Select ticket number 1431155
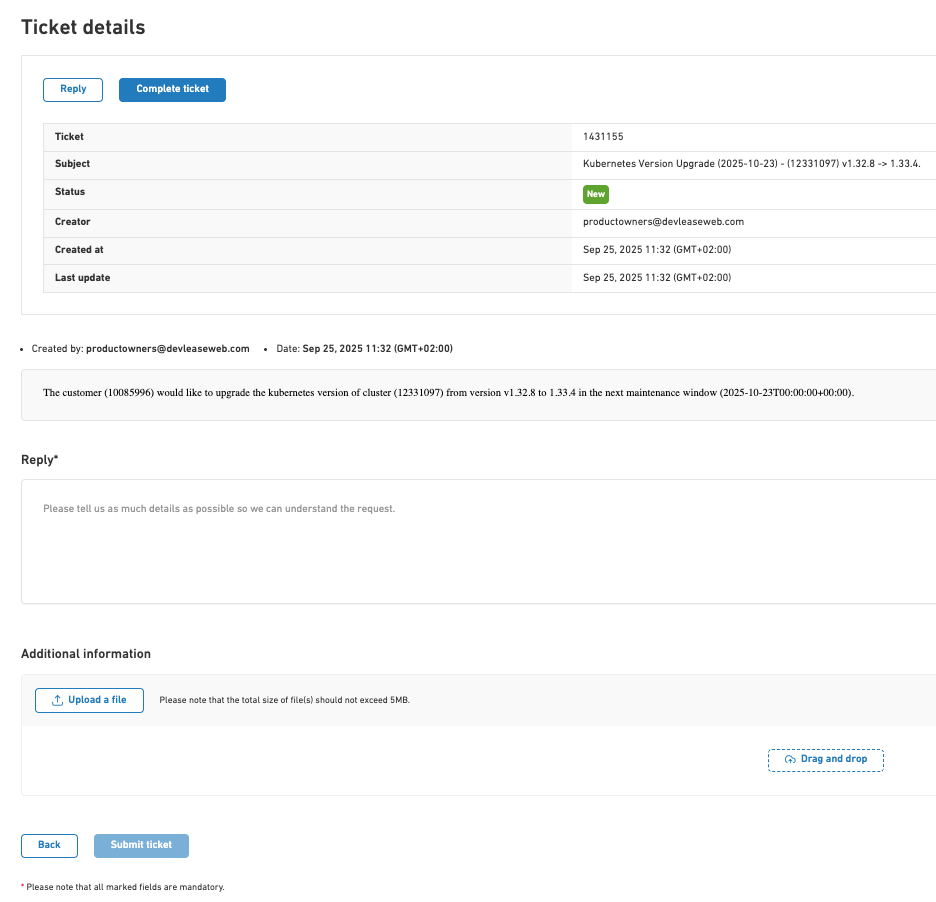This screenshot has width=936, height=902. click(603, 137)
